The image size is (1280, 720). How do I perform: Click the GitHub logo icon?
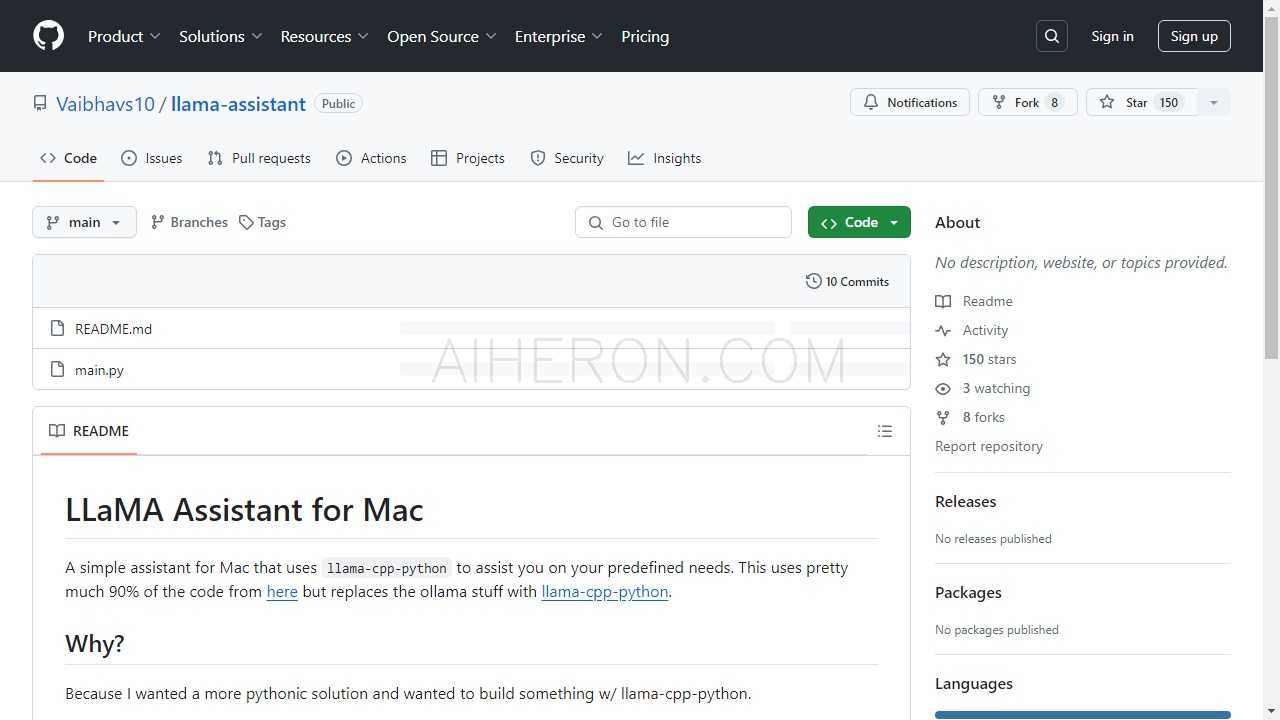point(48,36)
